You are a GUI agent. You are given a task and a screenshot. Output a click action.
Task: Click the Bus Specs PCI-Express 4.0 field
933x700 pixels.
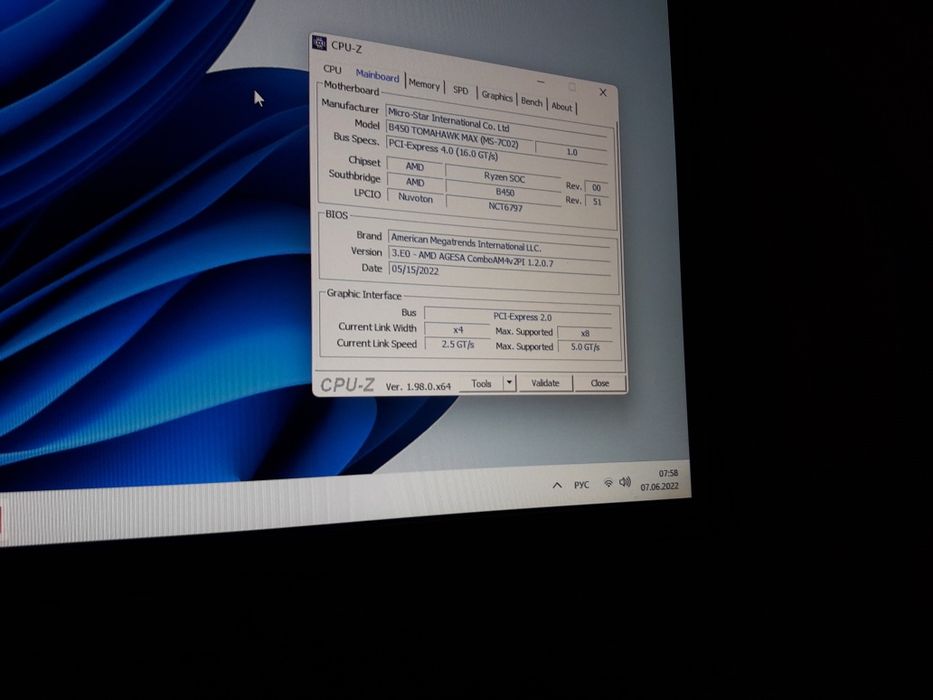(x=496, y=152)
